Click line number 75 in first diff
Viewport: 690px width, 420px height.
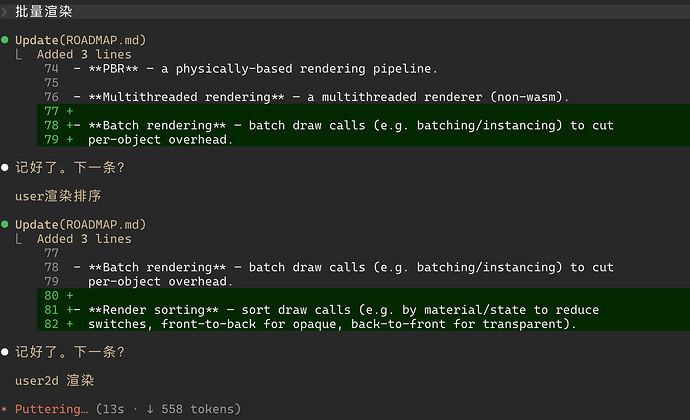51,83
